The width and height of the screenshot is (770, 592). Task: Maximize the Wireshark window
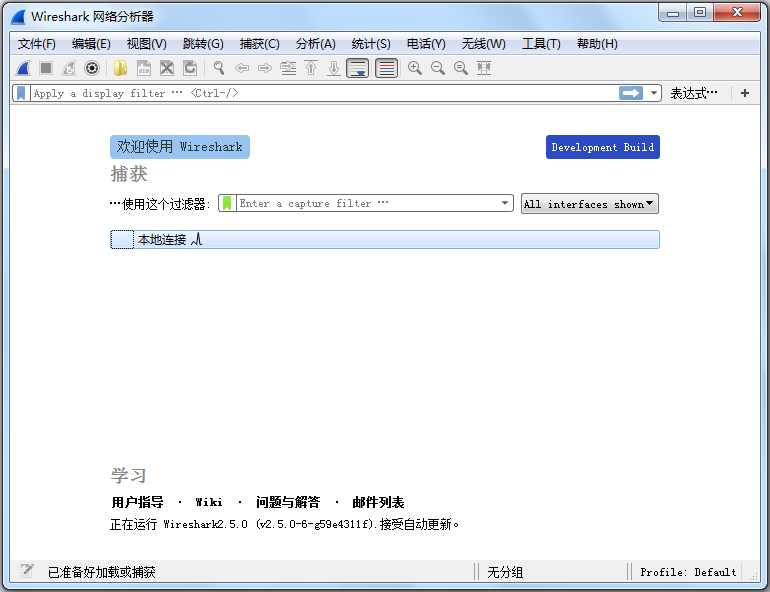(x=700, y=13)
